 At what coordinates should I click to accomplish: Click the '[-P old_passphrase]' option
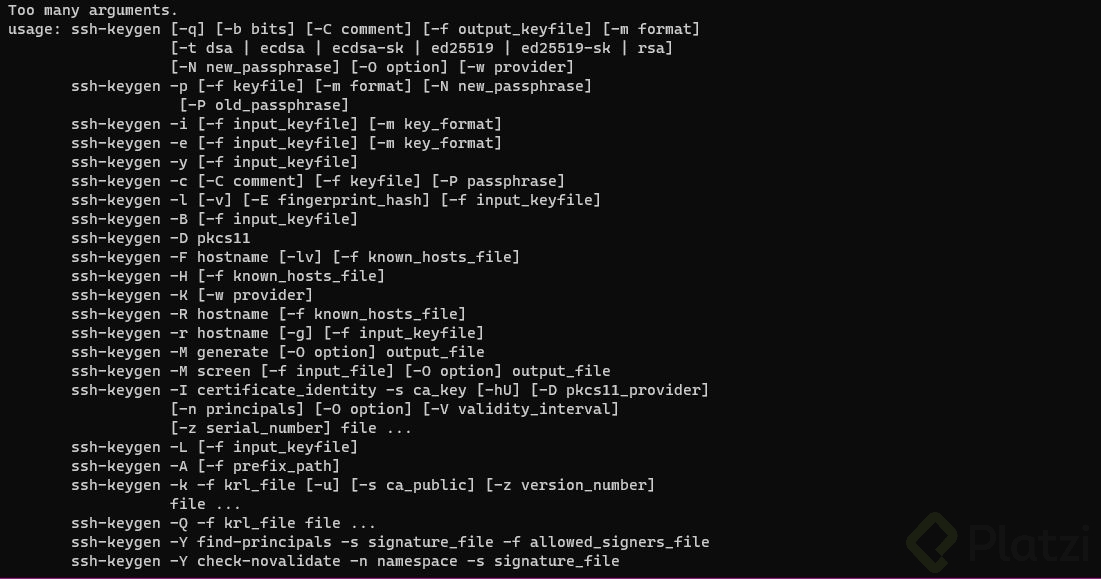(264, 105)
